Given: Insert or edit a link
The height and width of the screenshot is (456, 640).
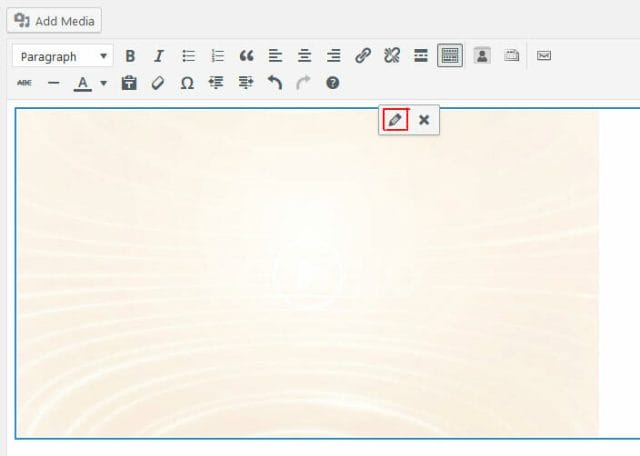Looking at the screenshot, I should pos(363,57).
